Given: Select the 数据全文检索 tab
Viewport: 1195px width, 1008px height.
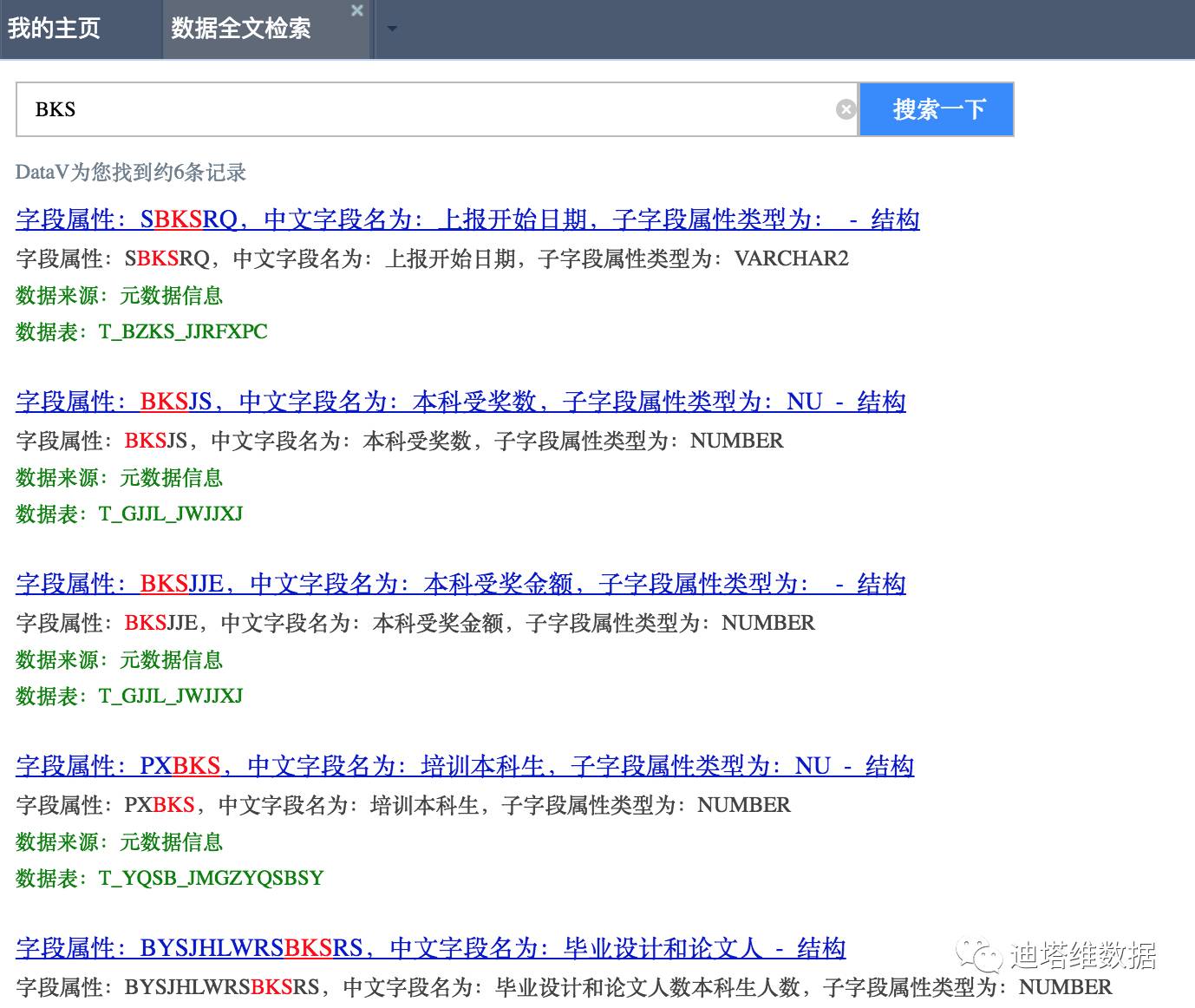Looking at the screenshot, I should click(x=241, y=29).
